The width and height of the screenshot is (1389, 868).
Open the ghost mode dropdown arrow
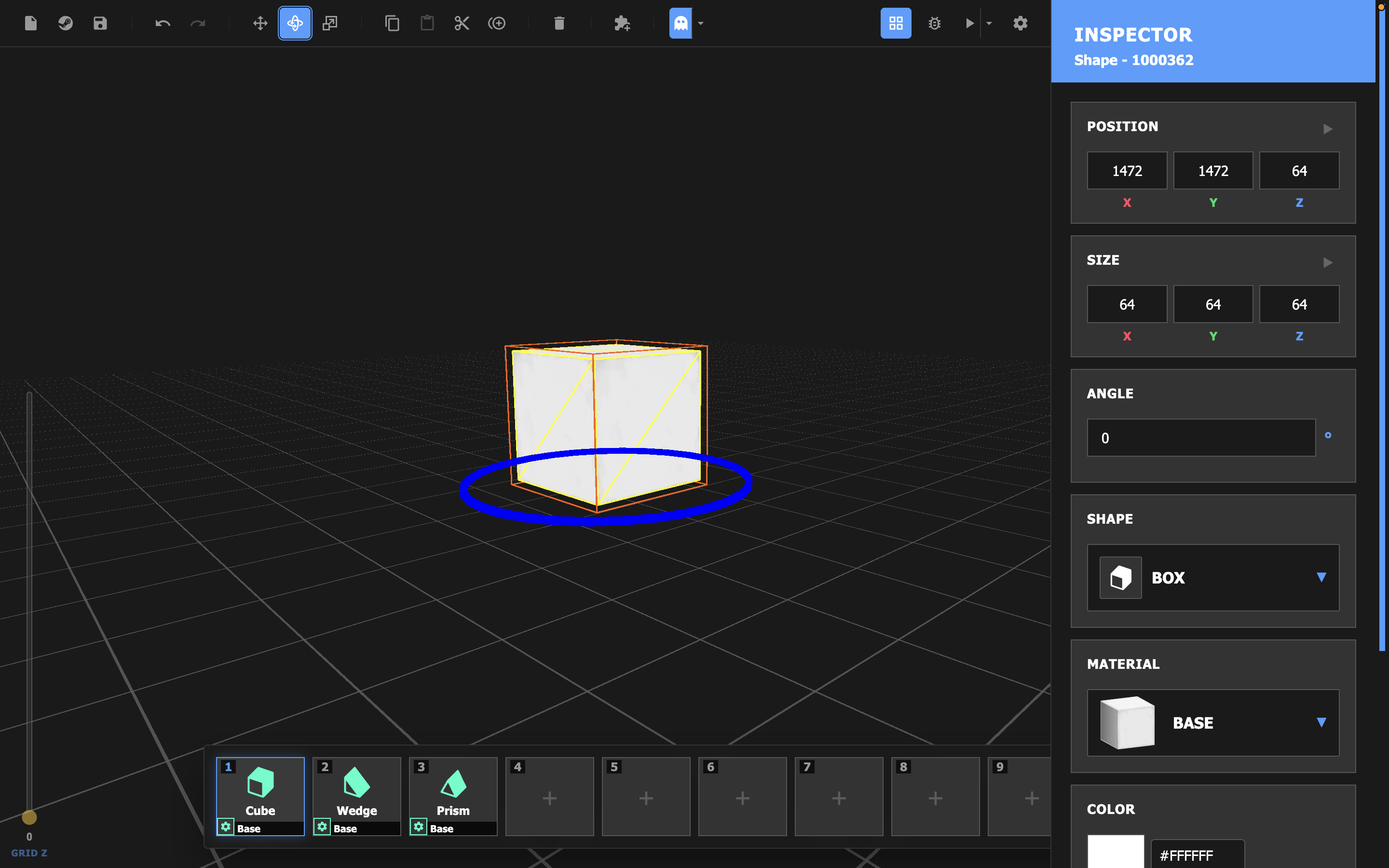[701, 24]
